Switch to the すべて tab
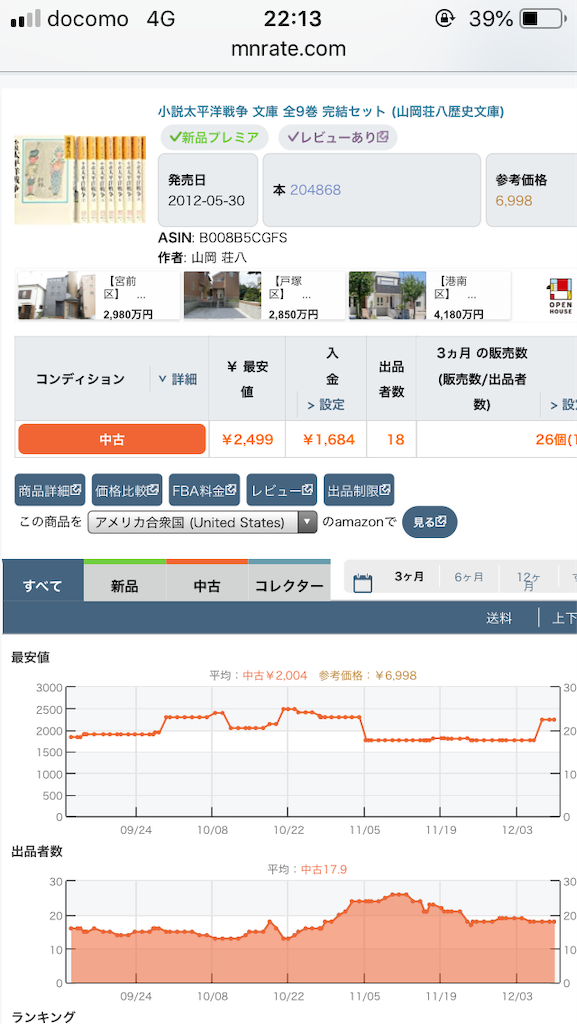577x1024 pixels. click(x=43, y=581)
